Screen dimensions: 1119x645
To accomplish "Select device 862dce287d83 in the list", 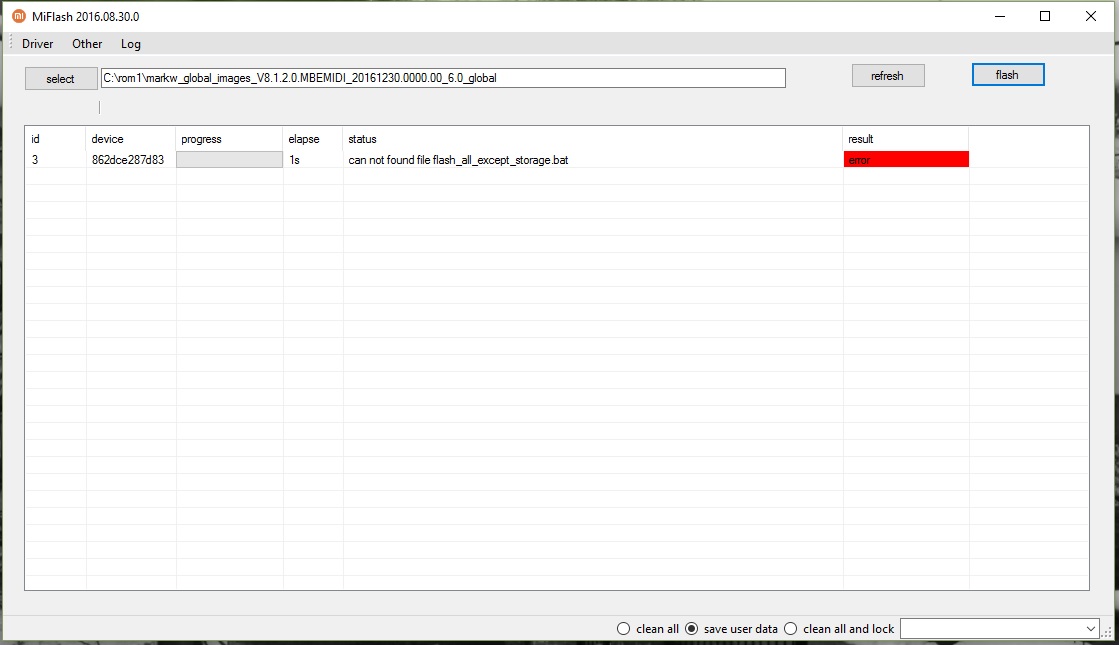I will click(128, 160).
